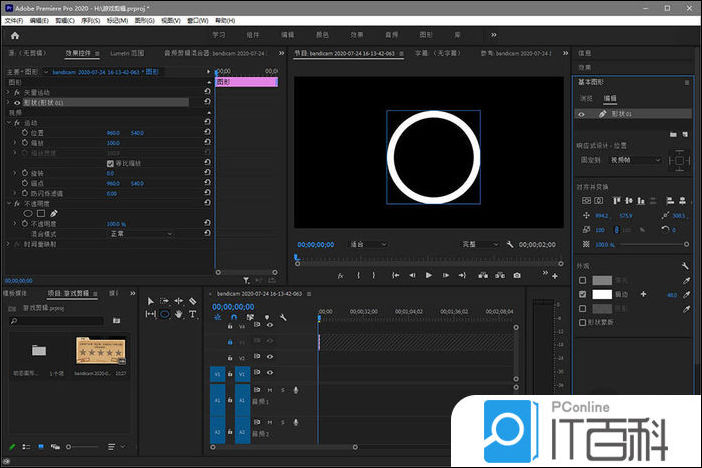Open the 适合 zoom level dropdown
The image size is (702, 468).
click(364, 243)
